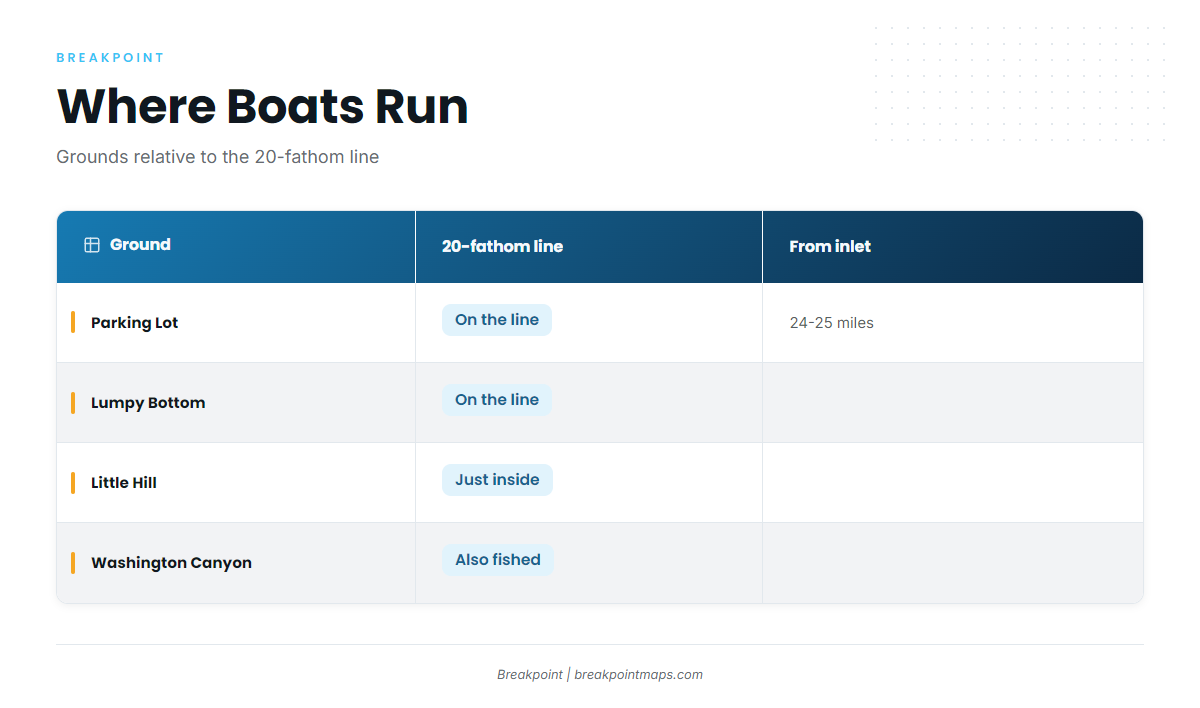Click the Lumpy Bottom row name
The height and width of the screenshot is (708, 1200).
[148, 403]
